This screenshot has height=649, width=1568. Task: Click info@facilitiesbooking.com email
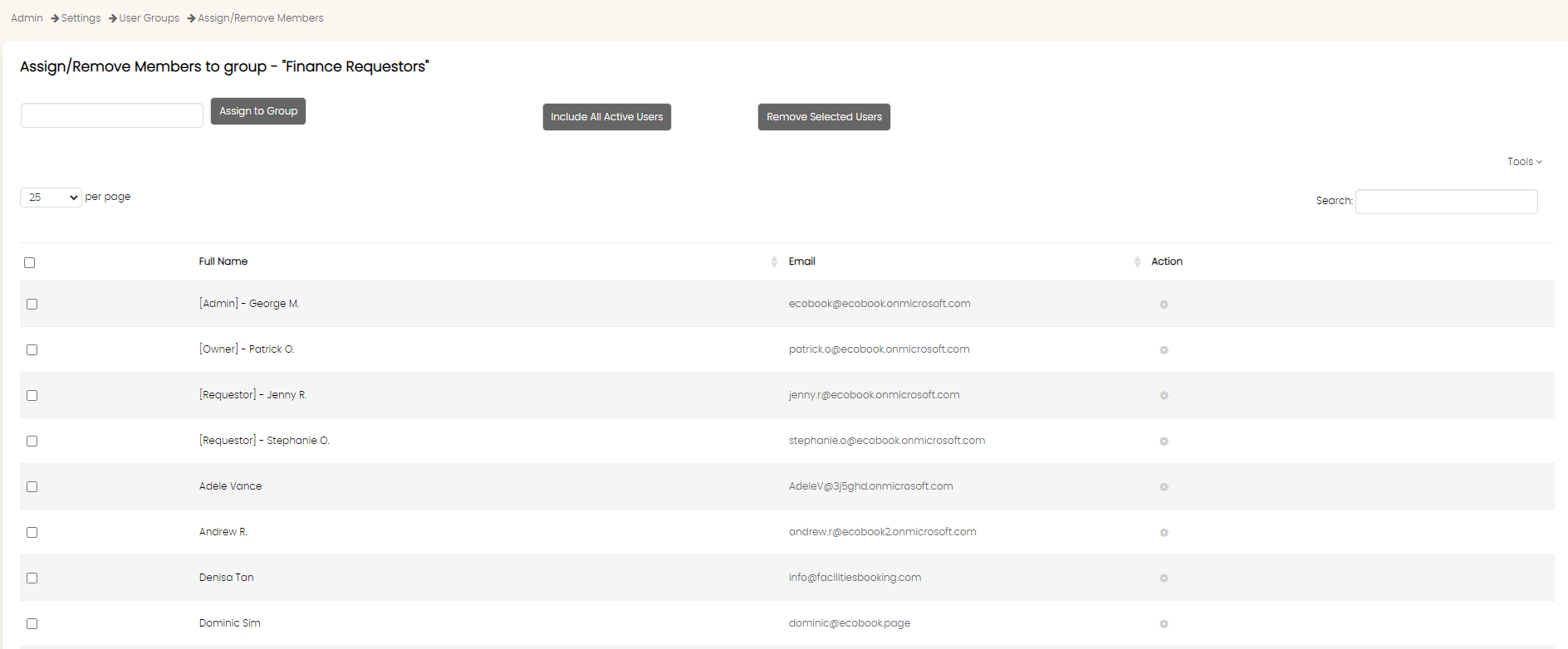[x=855, y=578]
